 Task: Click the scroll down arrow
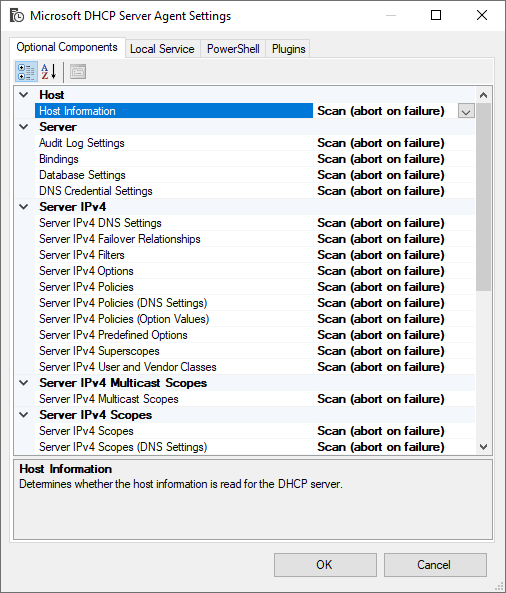coord(483,447)
